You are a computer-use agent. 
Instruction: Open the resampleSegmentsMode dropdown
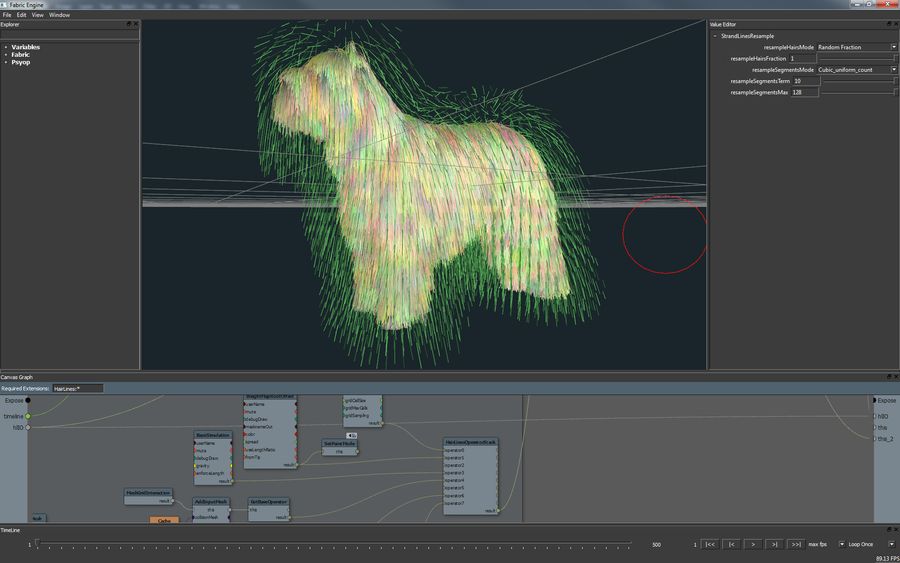857,70
